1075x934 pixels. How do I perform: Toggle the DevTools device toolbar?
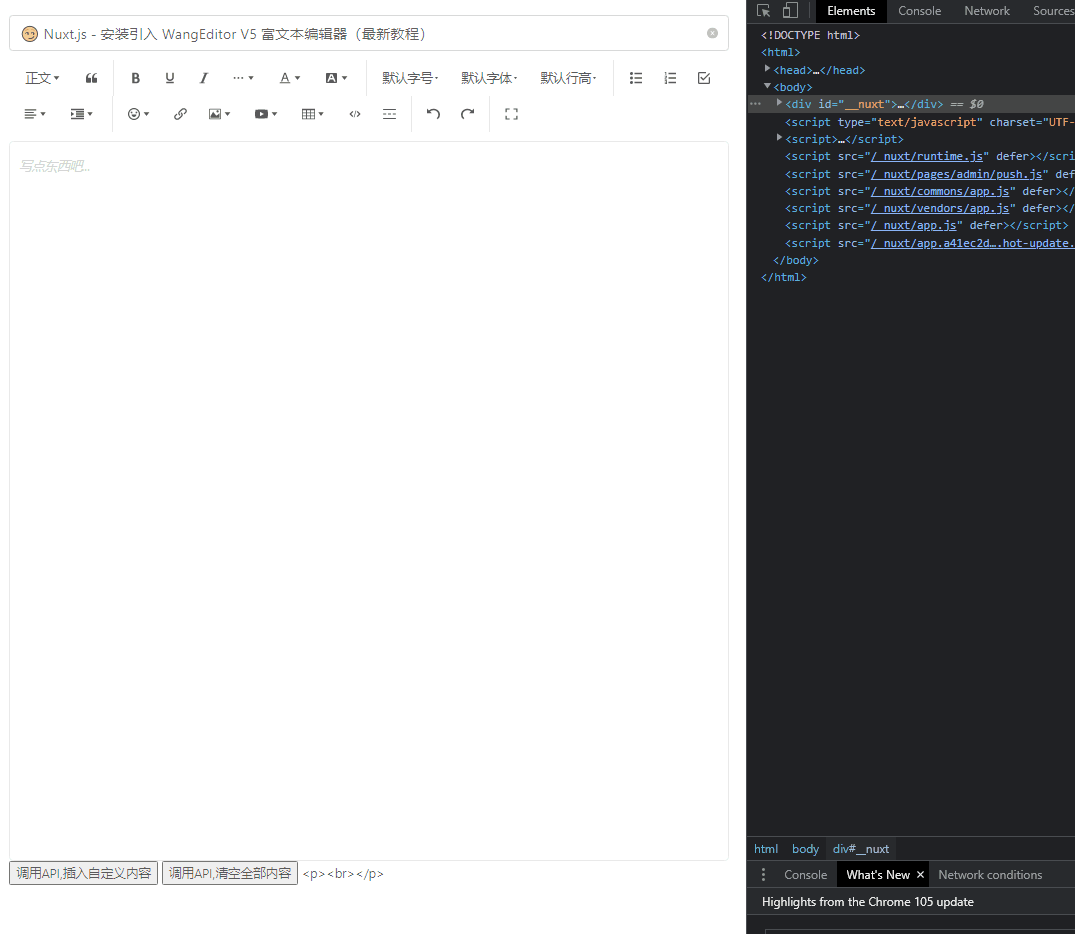click(790, 11)
